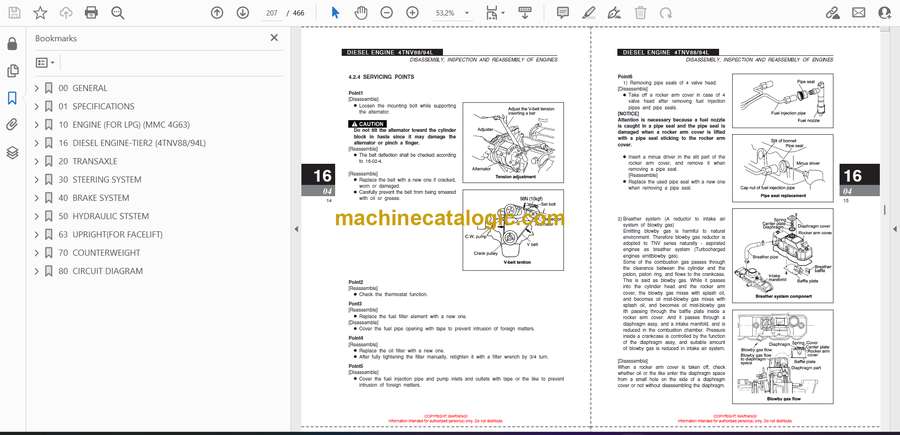Go to next page with down arrow

click(243, 13)
